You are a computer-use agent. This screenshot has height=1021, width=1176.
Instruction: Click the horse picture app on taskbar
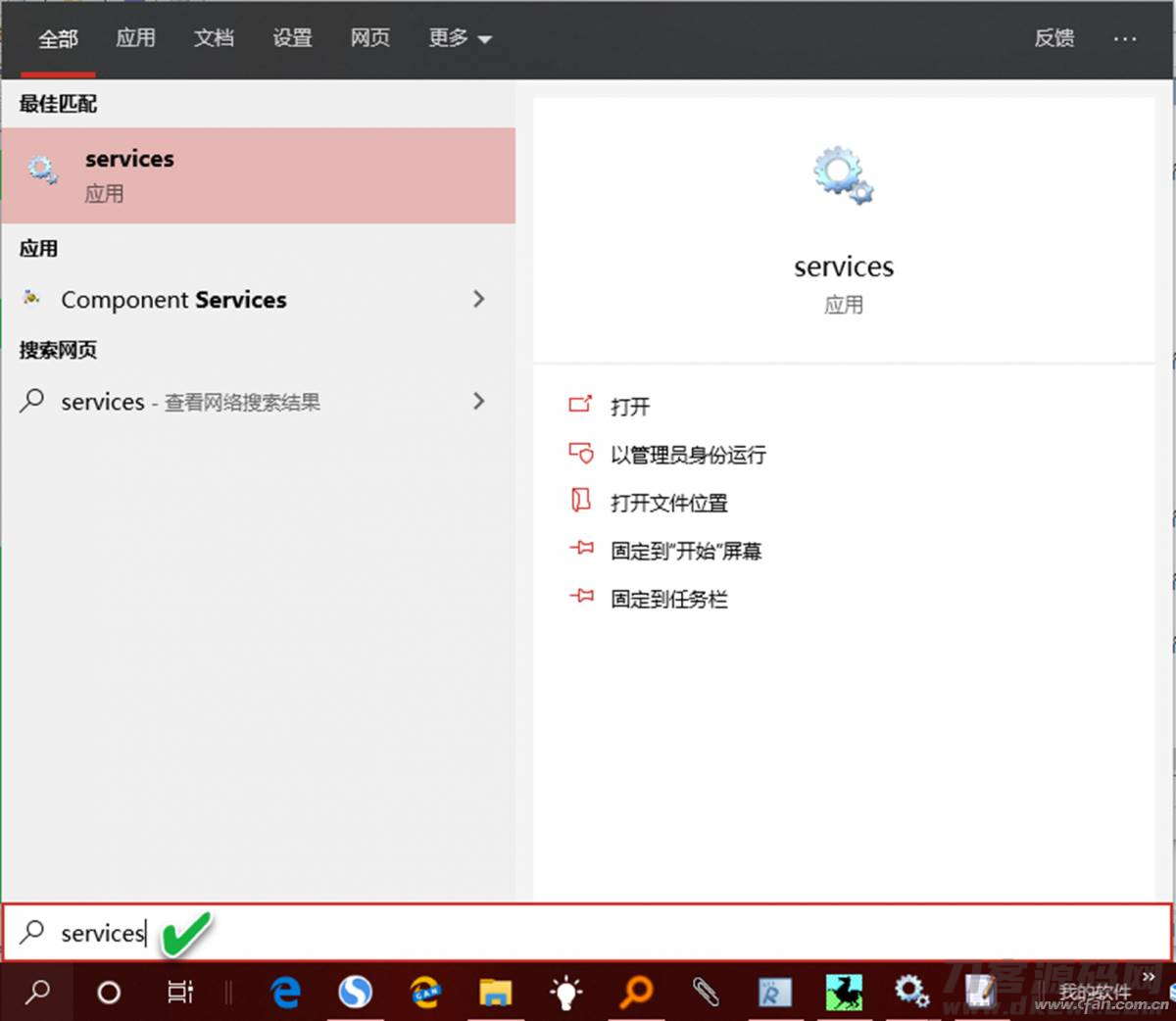844,992
